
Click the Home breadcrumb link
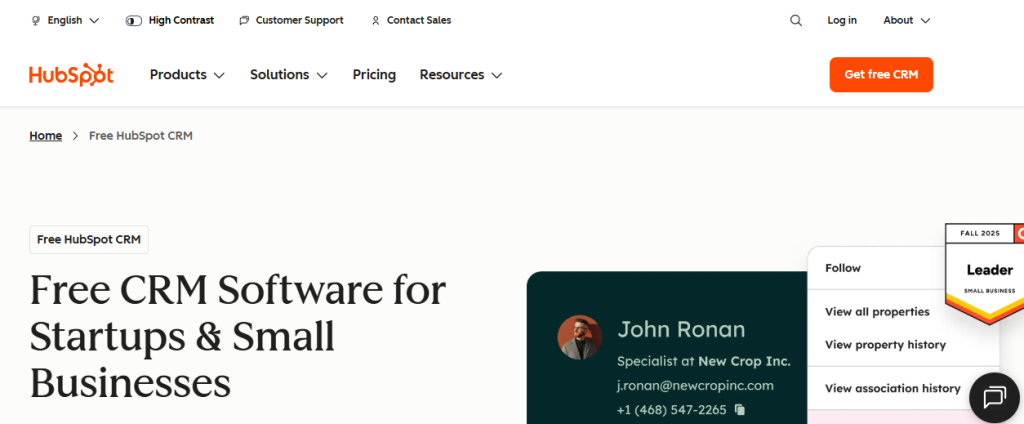tap(46, 136)
